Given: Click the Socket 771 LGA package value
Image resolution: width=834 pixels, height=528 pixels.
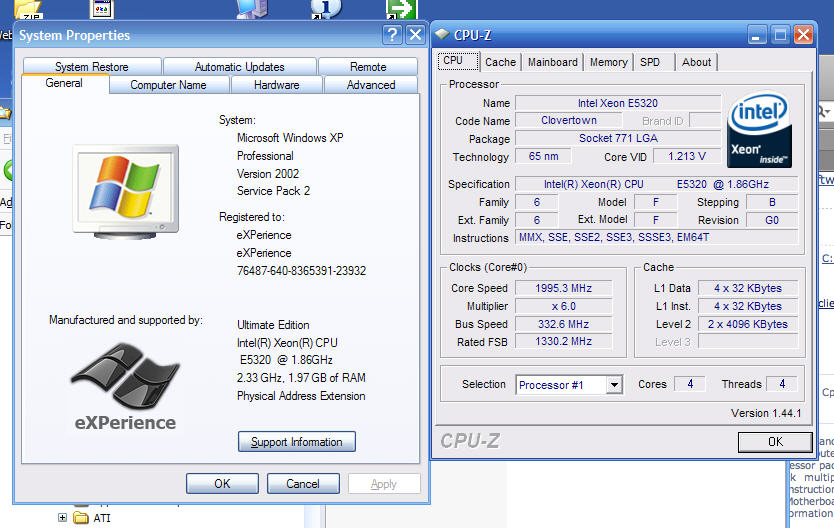Looking at the screenshot, I should [x=618, y=138].
